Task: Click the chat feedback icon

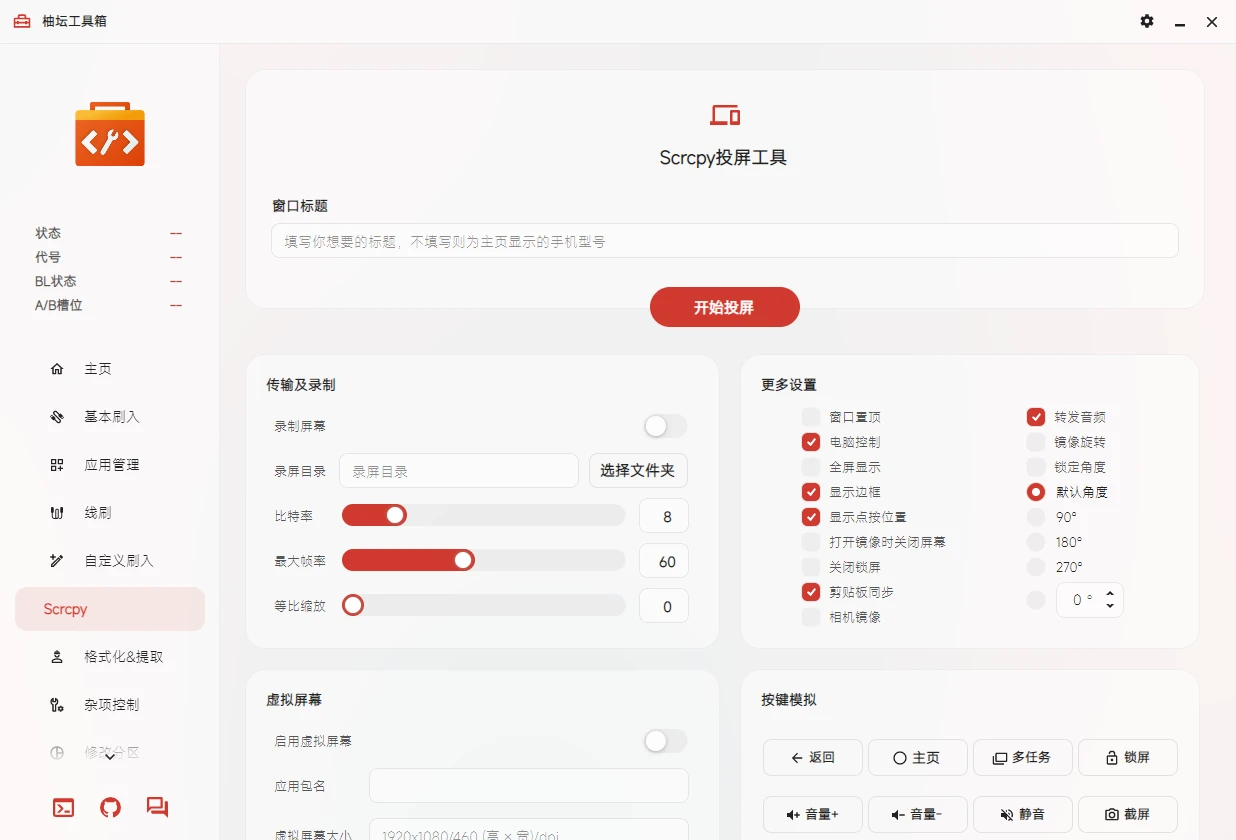Action: [x=157, y=808]
